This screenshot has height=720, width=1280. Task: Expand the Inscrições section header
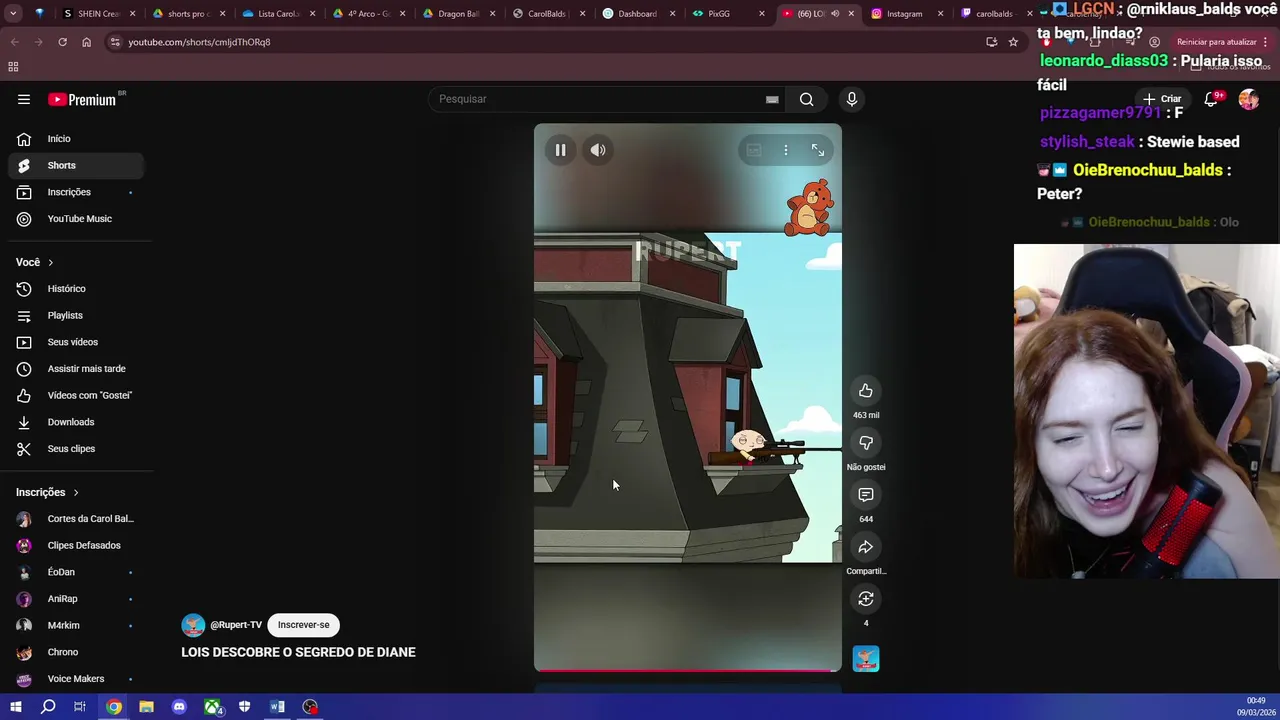coord(47,492)
